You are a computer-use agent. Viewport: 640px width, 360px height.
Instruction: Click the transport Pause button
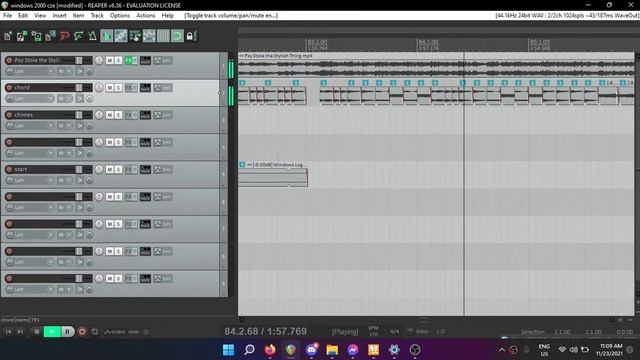click(68, 332)
